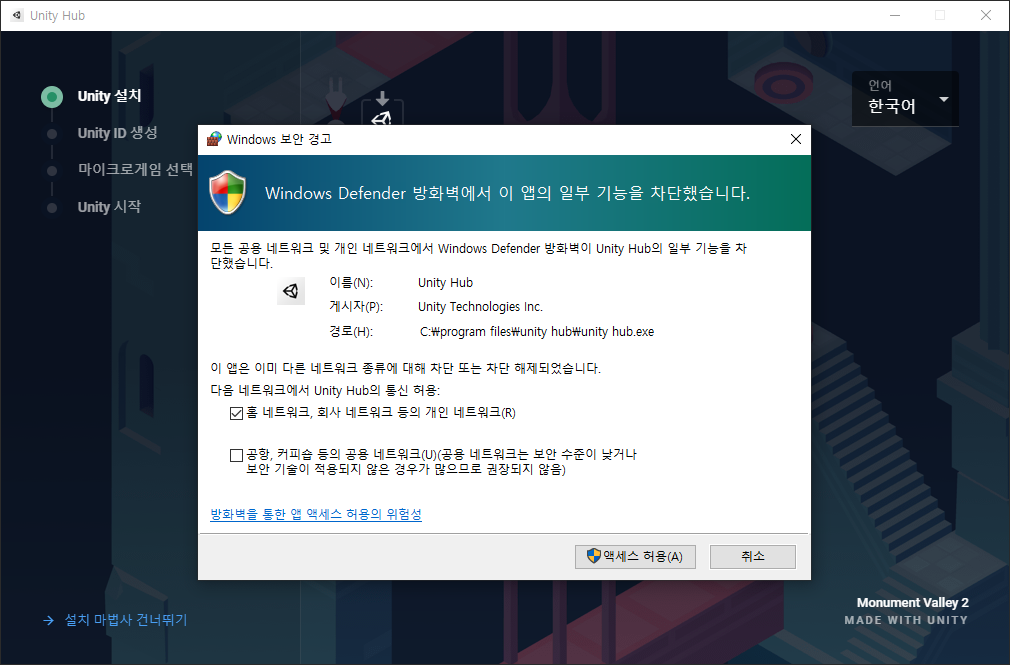Select the Unity 설치 step
The image size is (1010, 665).
tap(109, 96)
